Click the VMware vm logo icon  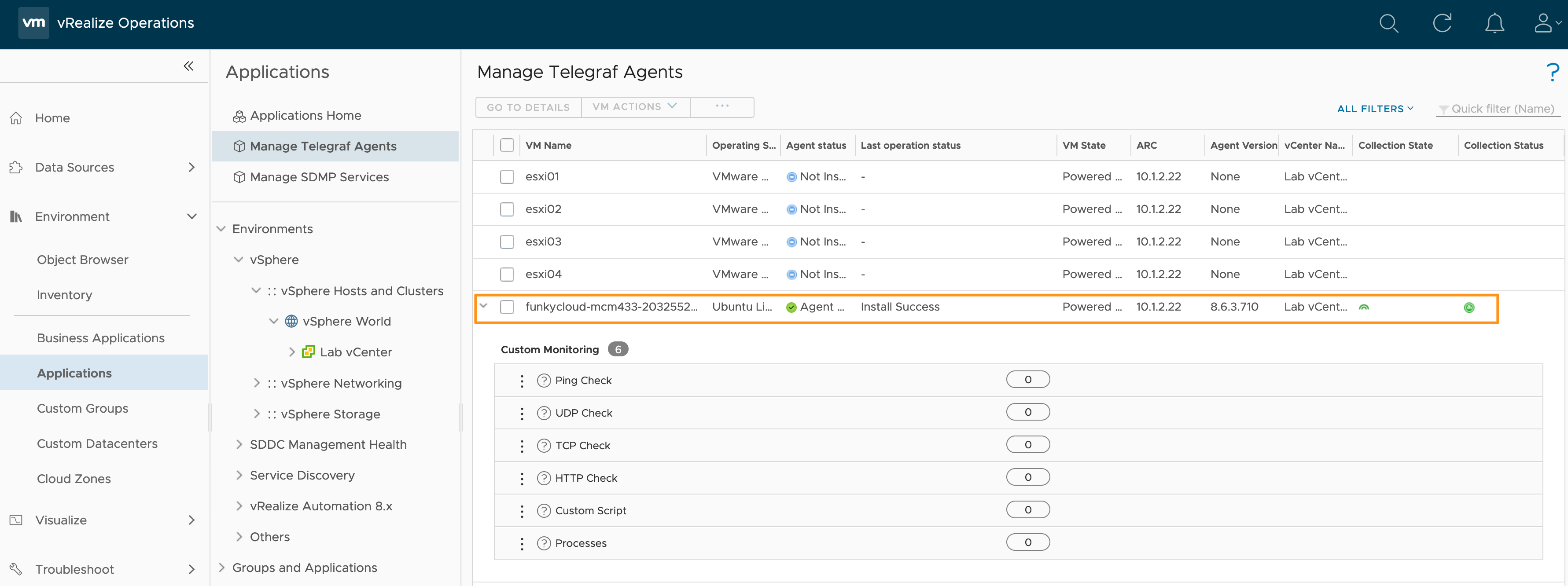pos(33,23)
